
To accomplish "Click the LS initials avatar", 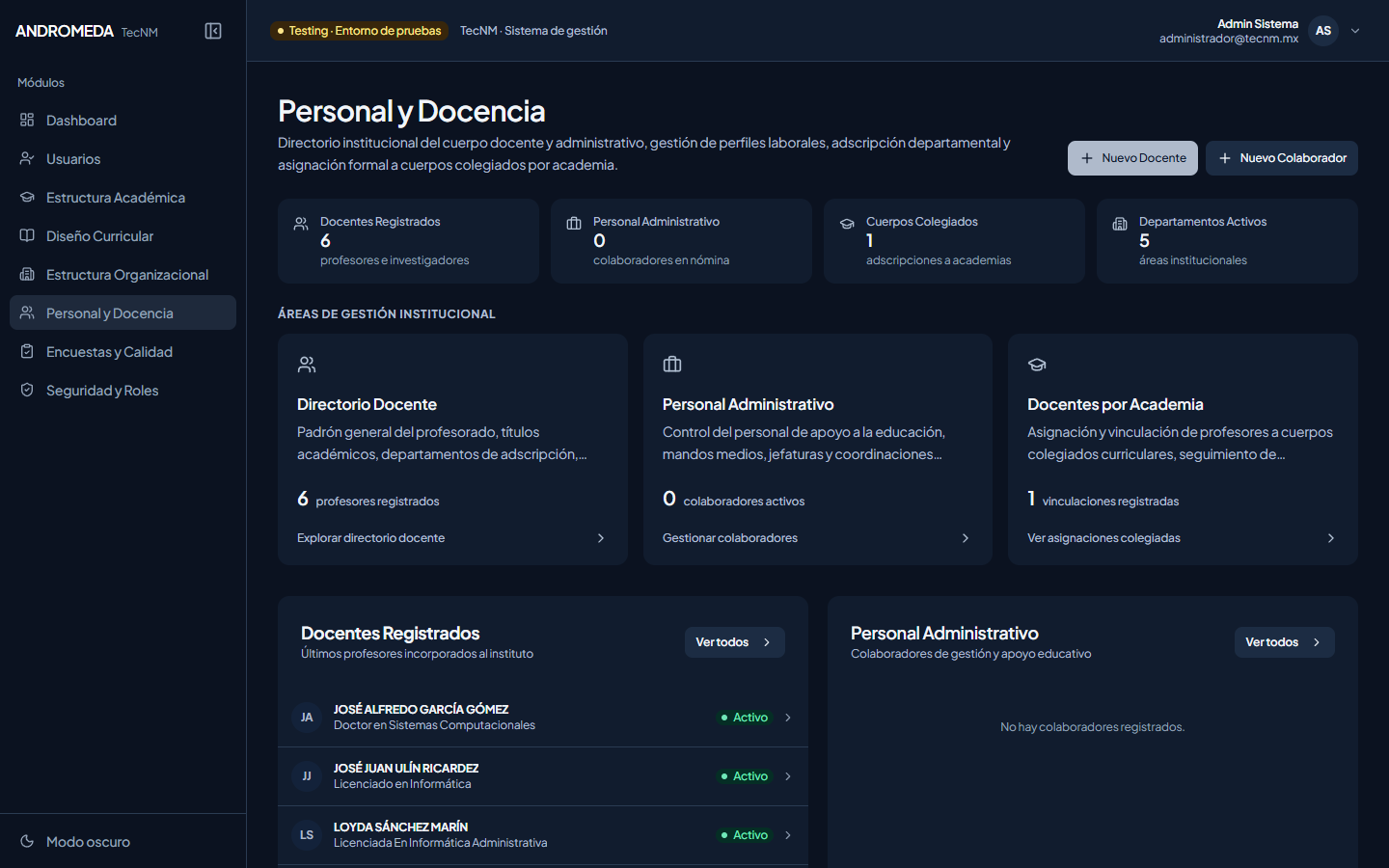I will (x=307, y=835).
